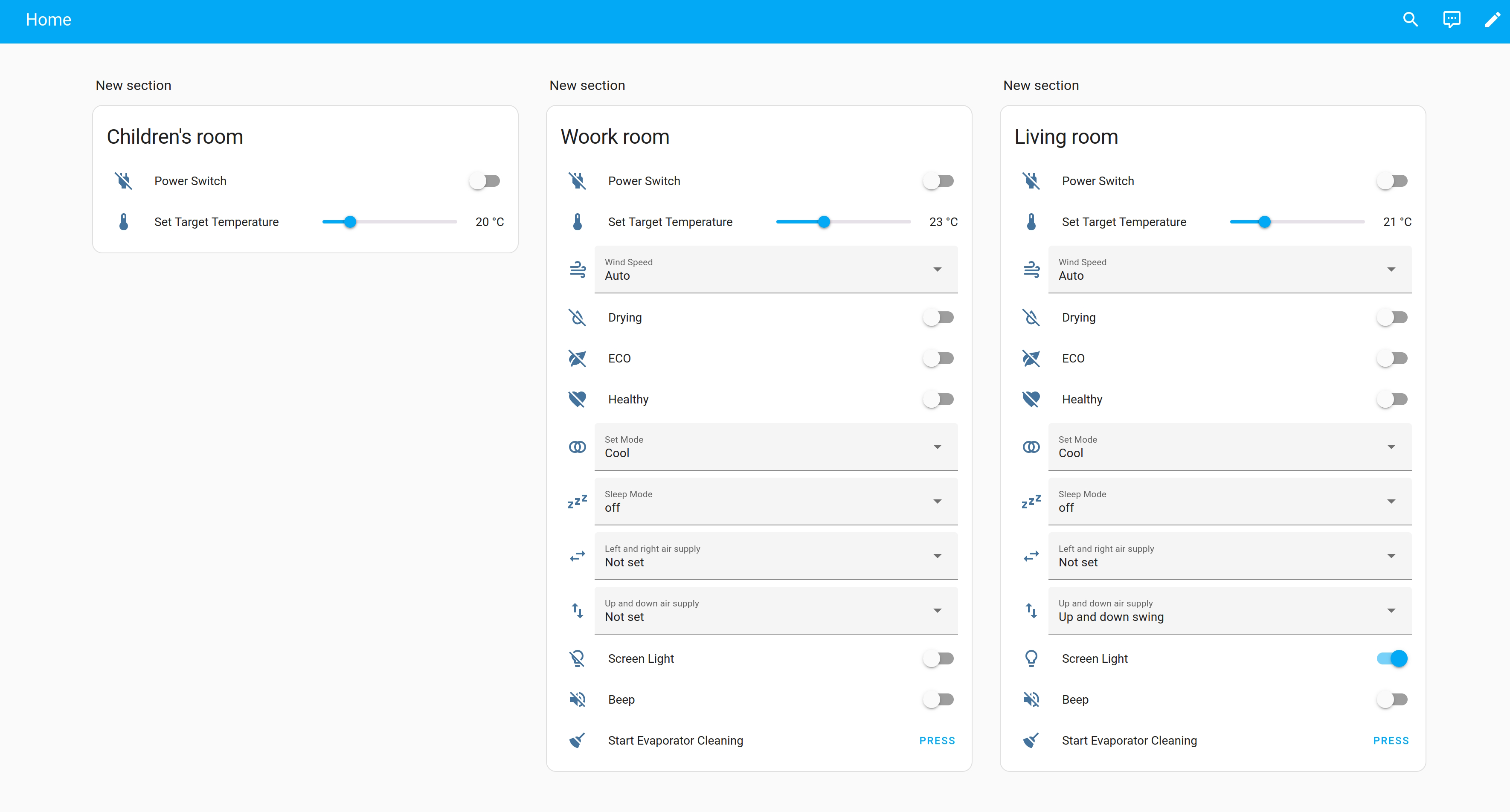Click Woork room target temperature slider
1510x812 pixels.
pyautogui.click(x=844, y=222)
